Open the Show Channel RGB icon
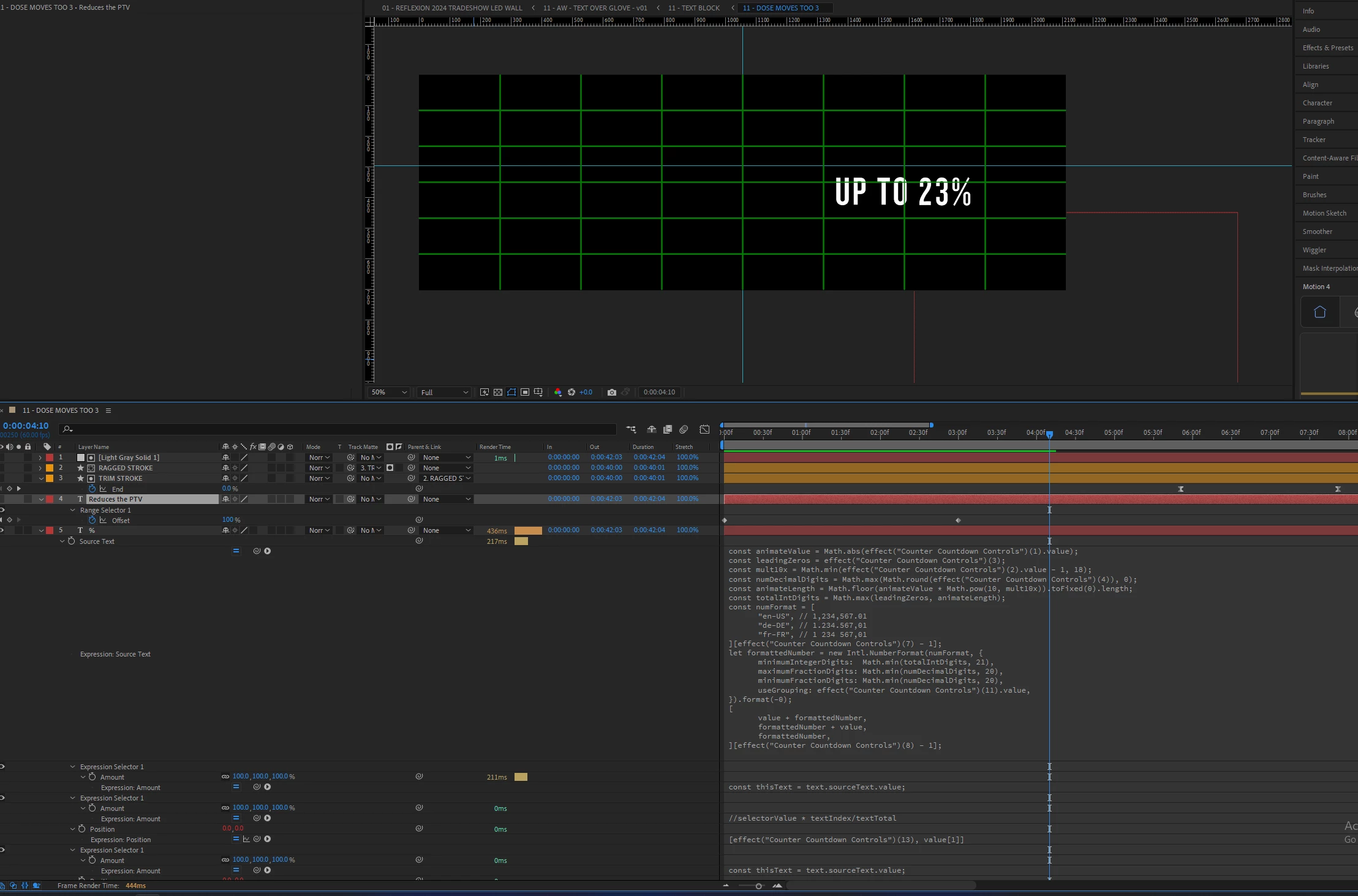Image resolution: width=1358 pixels, height=896 pixels. tap(557, 393)
